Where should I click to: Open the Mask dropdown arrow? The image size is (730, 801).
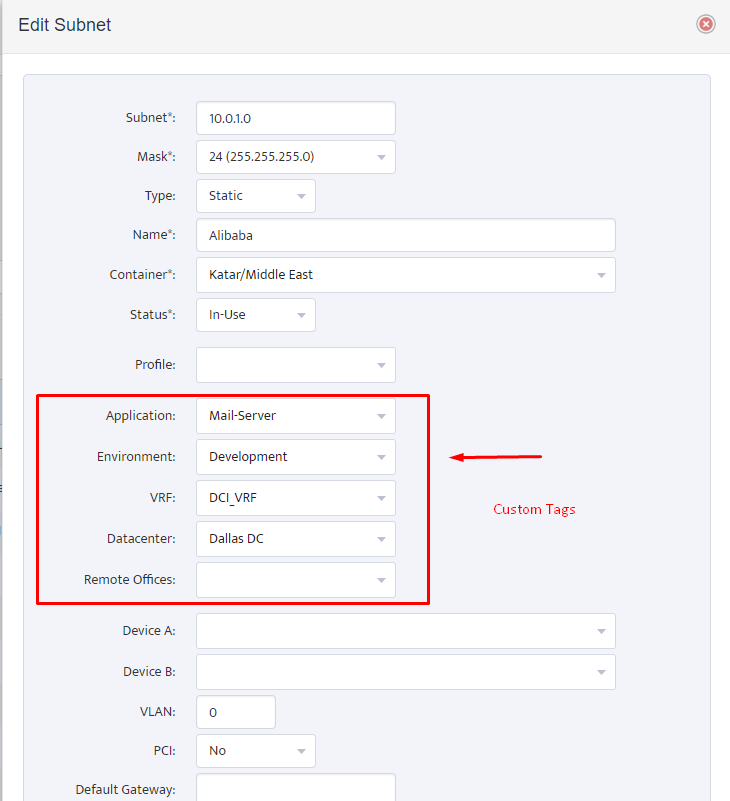click(x=381, y=157)
